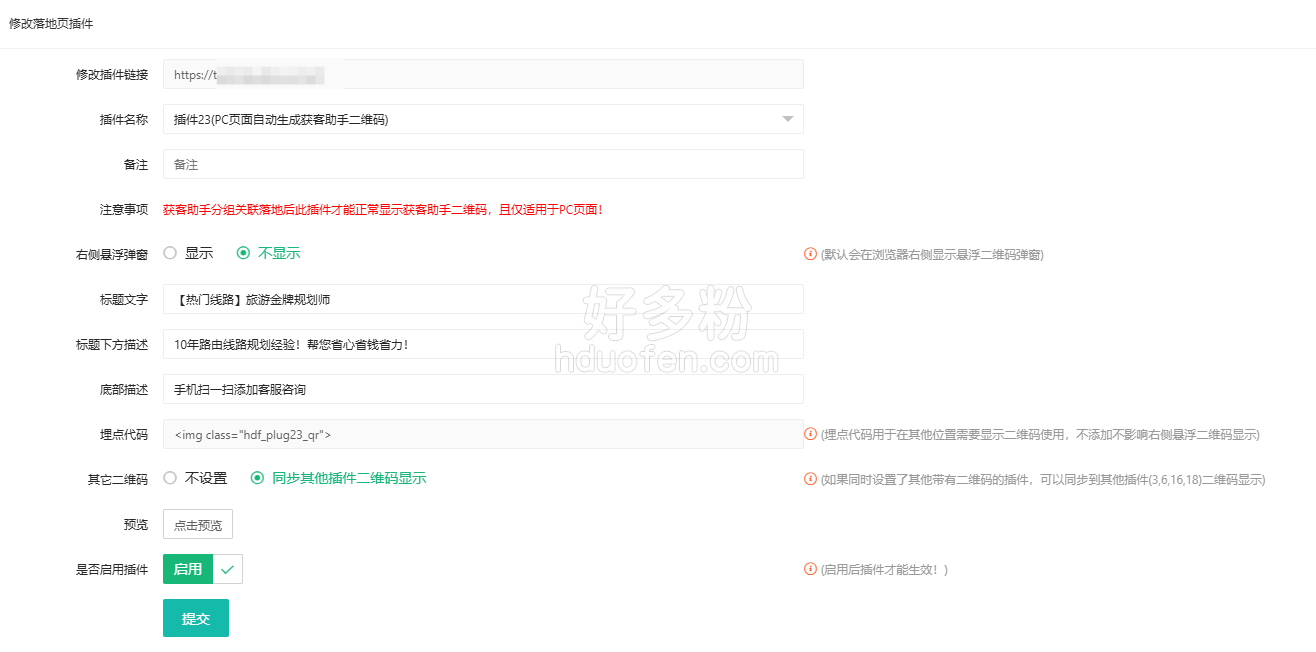Open the 插件名称 dropdown arrow
Viewport: 1316px width, 652px height.
click(x=788, y=119)
